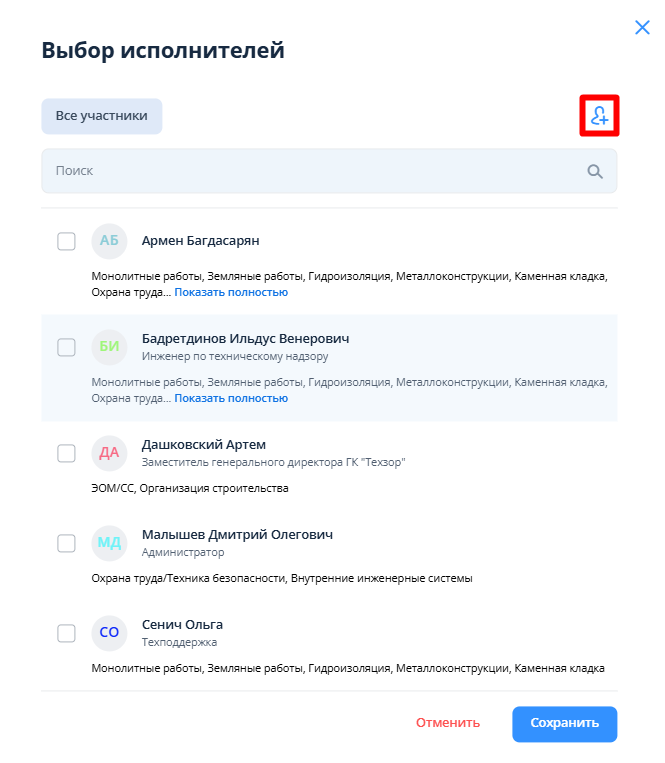
Task: Focus the Поиск search field
Action: (x=310, y=171)
